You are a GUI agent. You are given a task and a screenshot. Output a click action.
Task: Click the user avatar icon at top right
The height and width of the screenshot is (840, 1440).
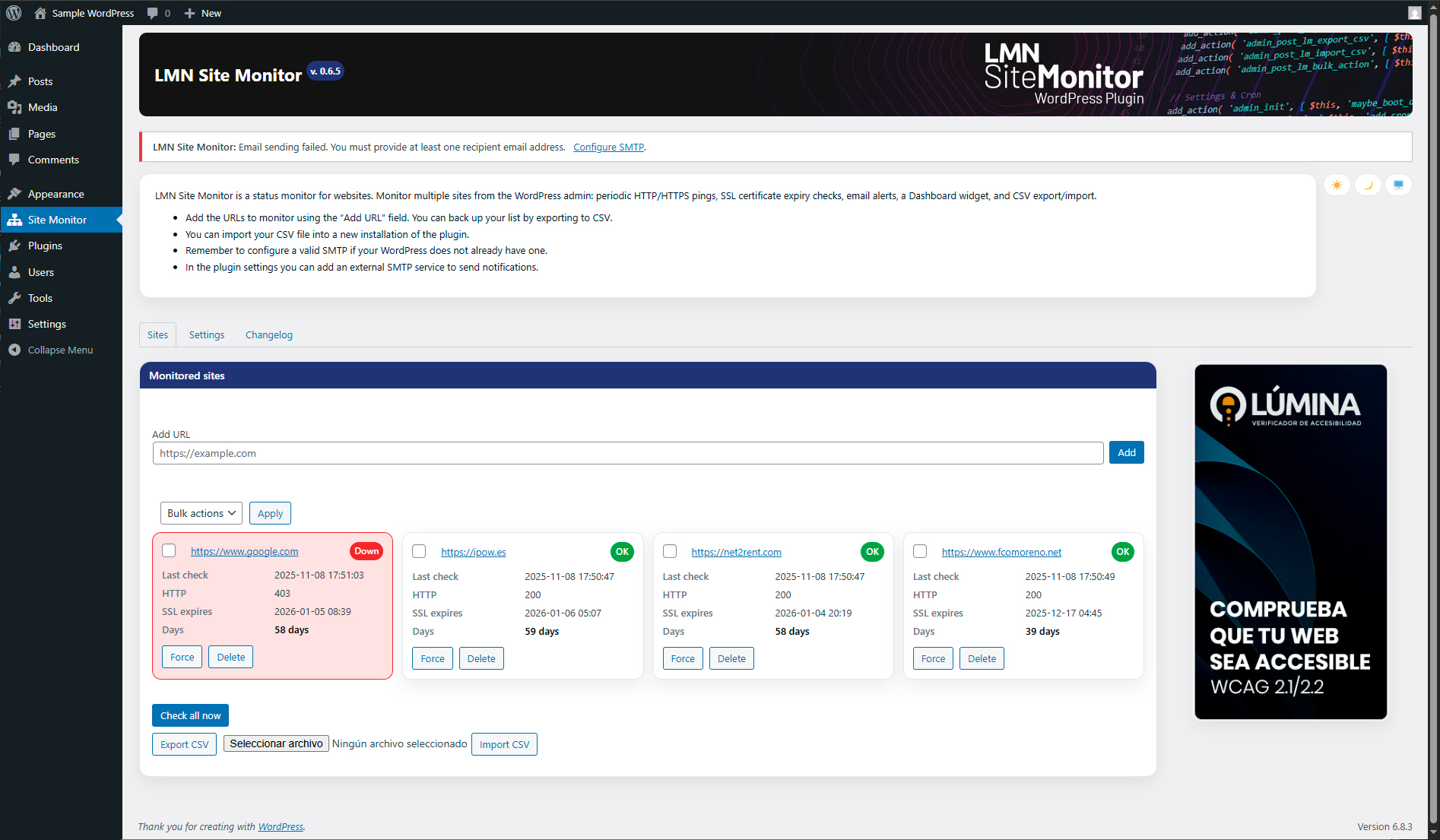point(1414,13)
